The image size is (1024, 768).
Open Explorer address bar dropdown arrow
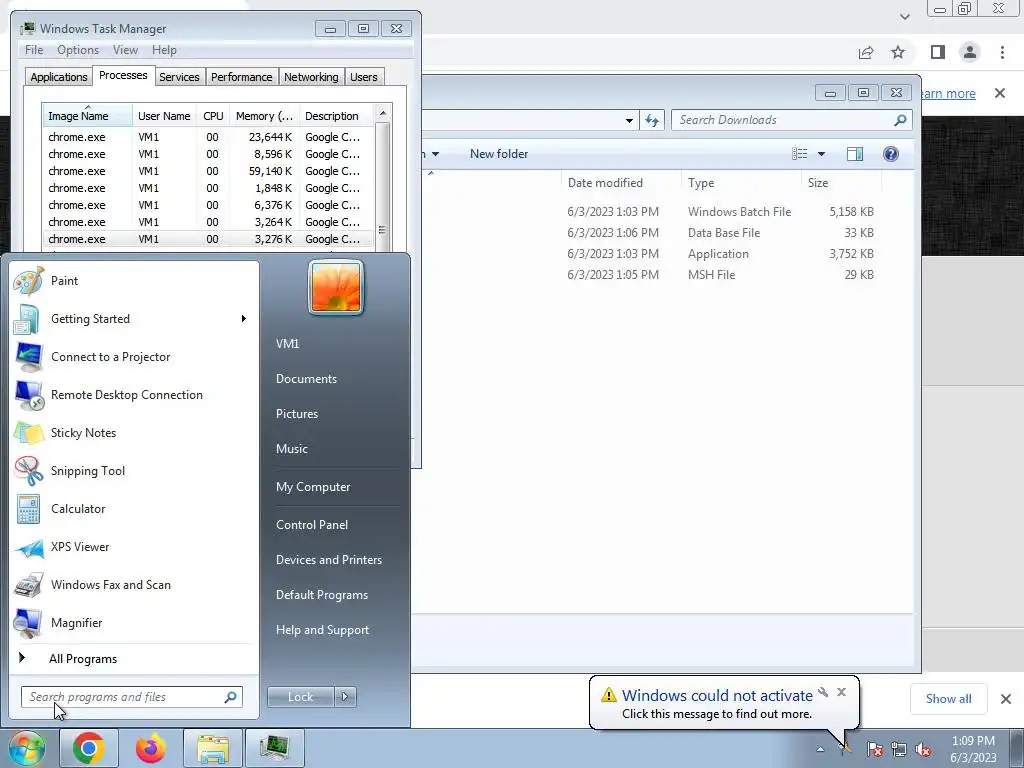629,120
